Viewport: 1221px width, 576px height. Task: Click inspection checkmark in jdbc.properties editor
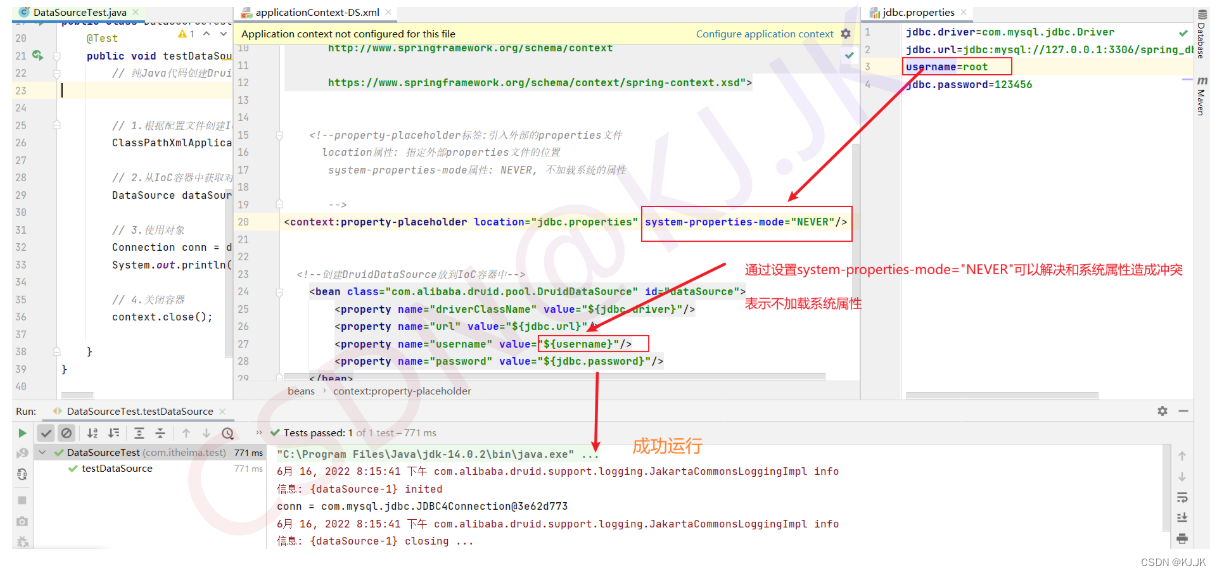coord(1184,32)
